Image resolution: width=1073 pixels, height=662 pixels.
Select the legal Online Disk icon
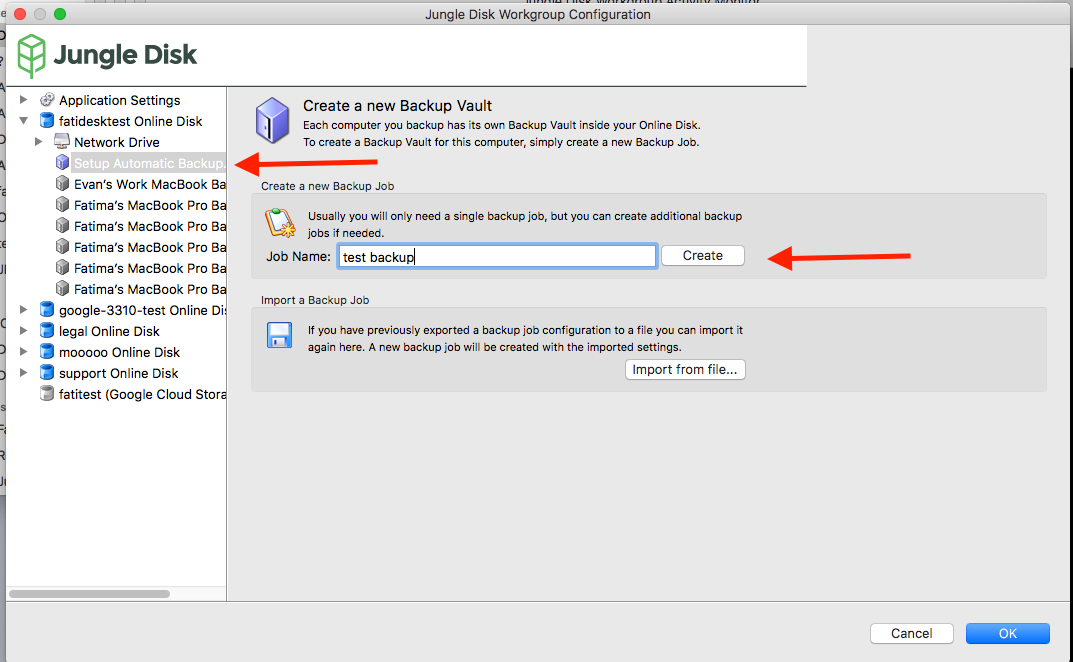coord(47,331)
